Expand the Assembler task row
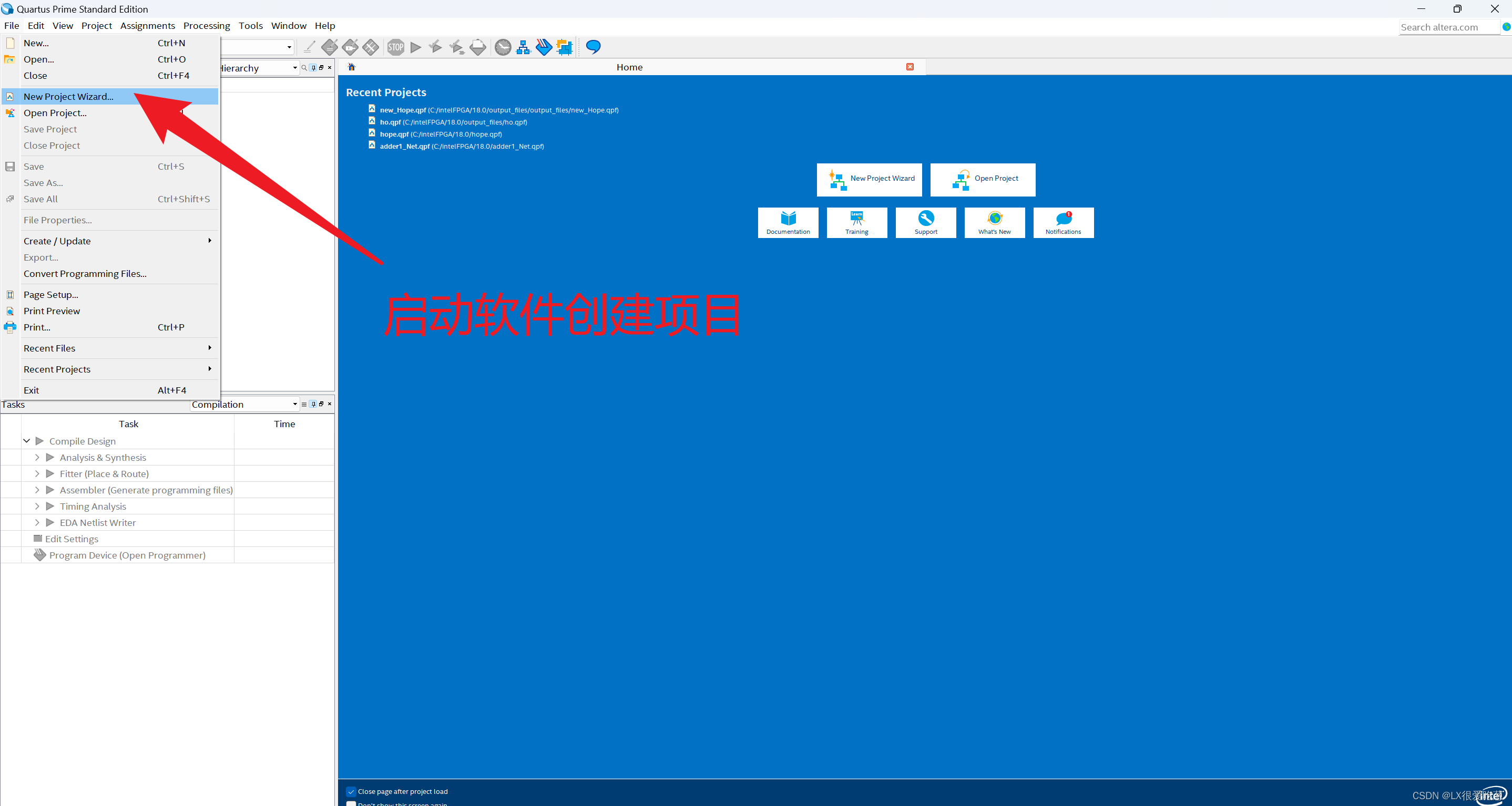Viewport: 1512px width, 806px height. point(37,490)
